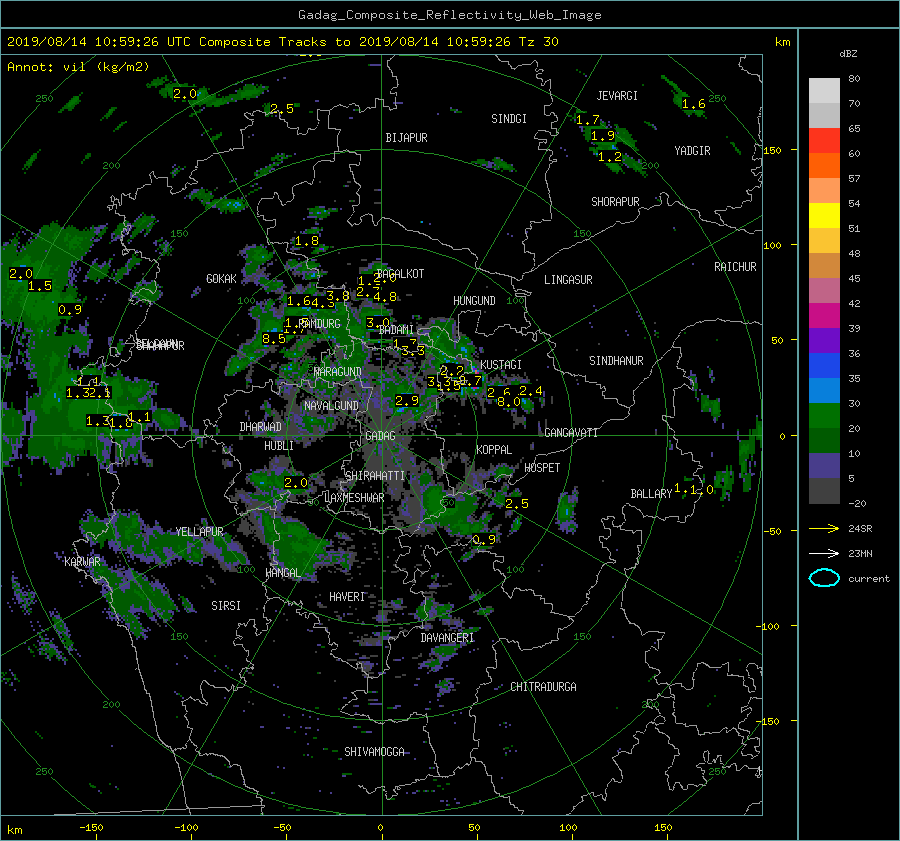Select the magenta band in dBZ legend

click(x=824, y=315)
